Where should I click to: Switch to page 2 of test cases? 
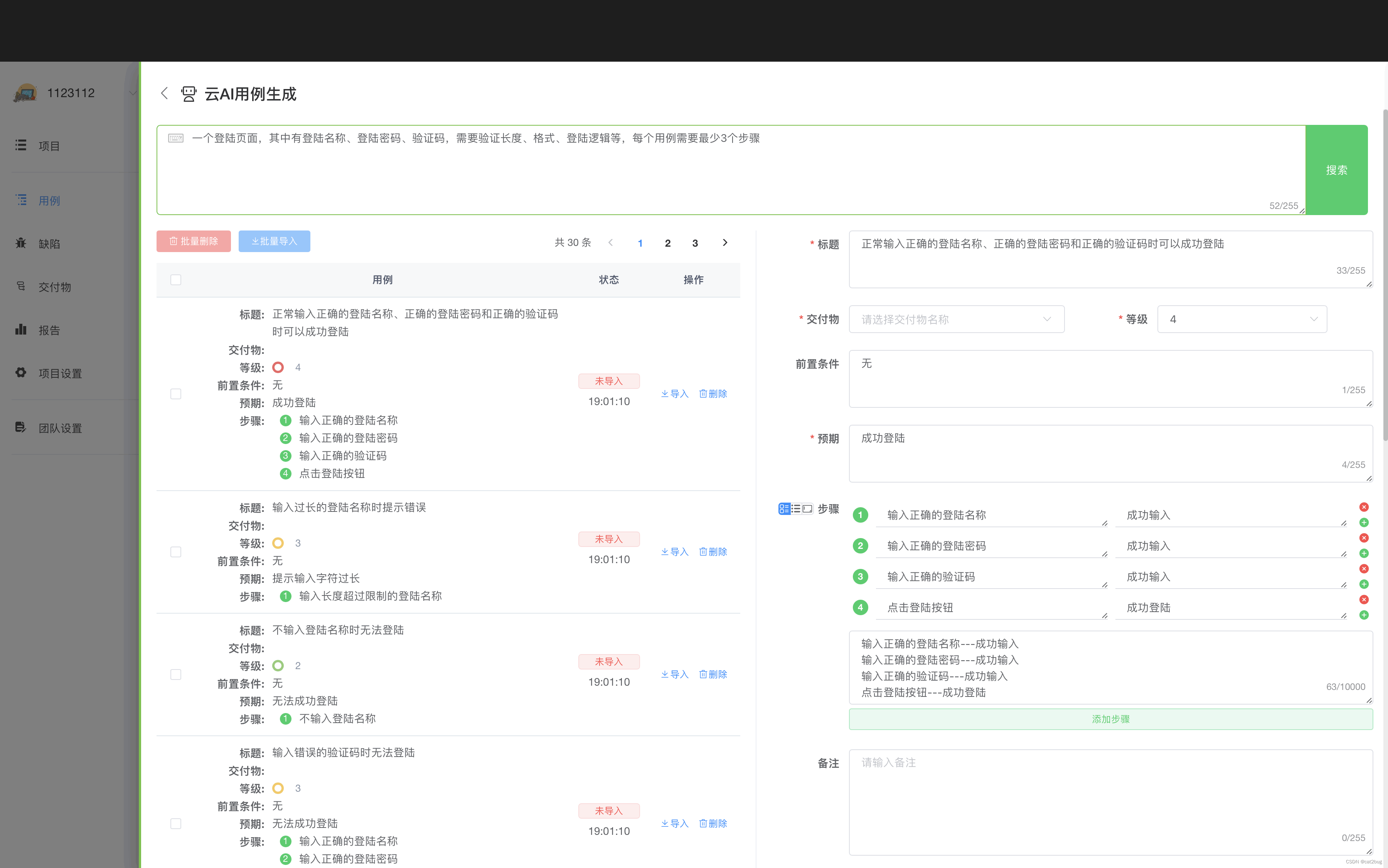click(x=667, y=243)
